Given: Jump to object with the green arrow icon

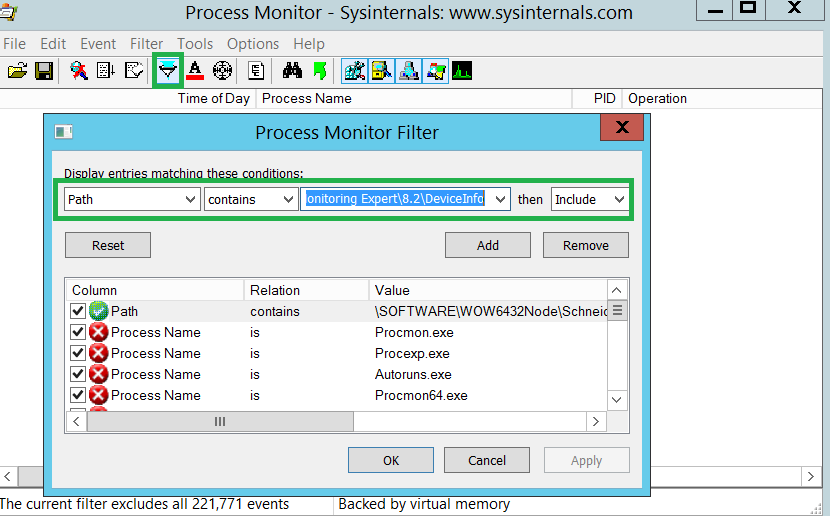Looking at the screenshot, I should tap(320, 70).
